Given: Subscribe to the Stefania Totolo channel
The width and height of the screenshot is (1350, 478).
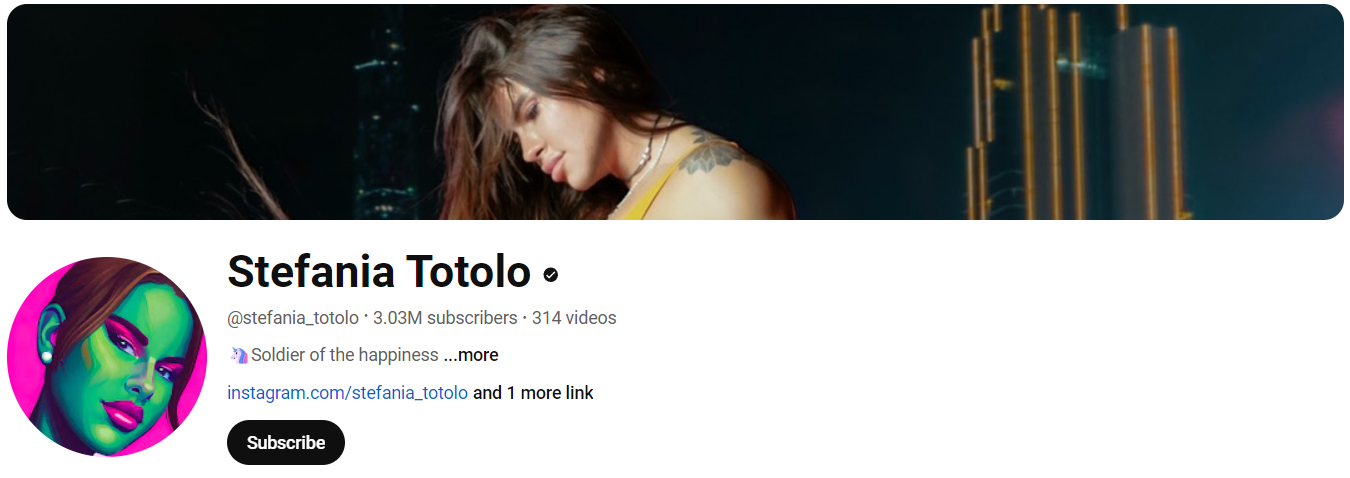Looking at the screenshot, I should (286, 442).
